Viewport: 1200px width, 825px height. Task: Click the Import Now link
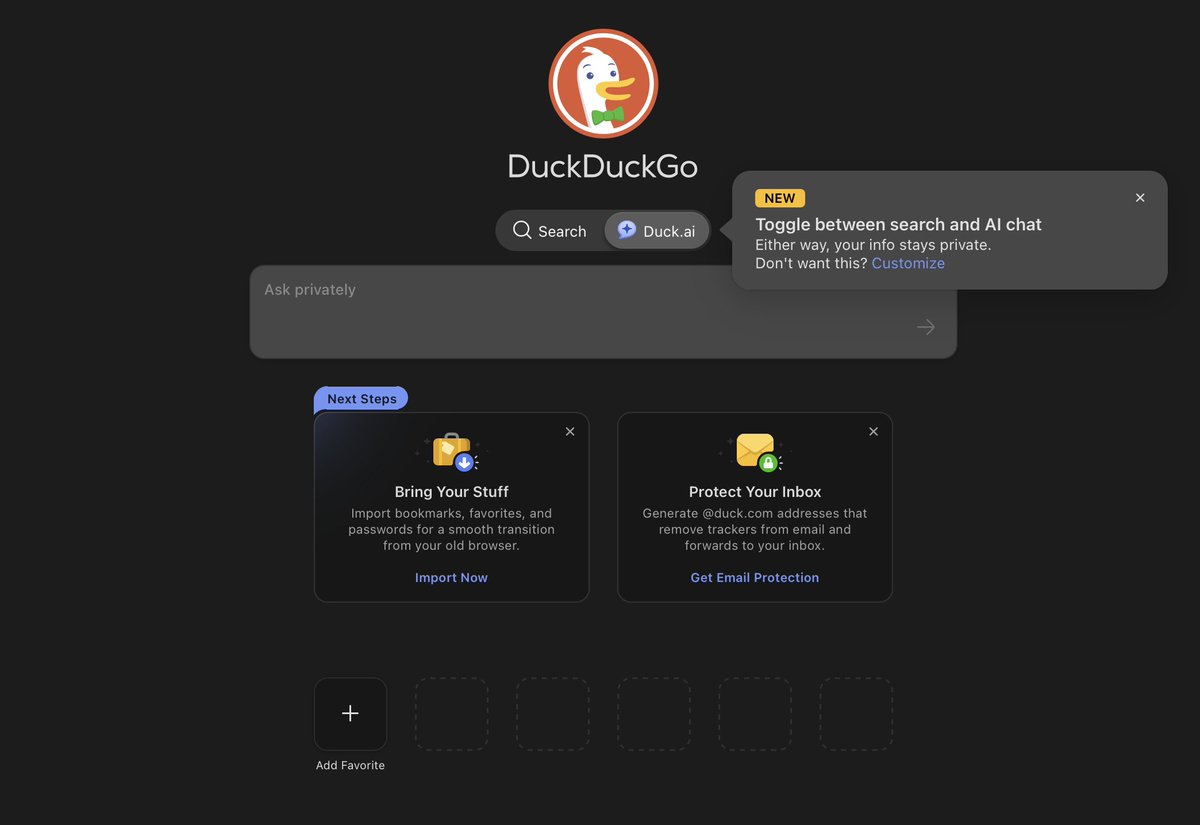[x=451, y=577]
